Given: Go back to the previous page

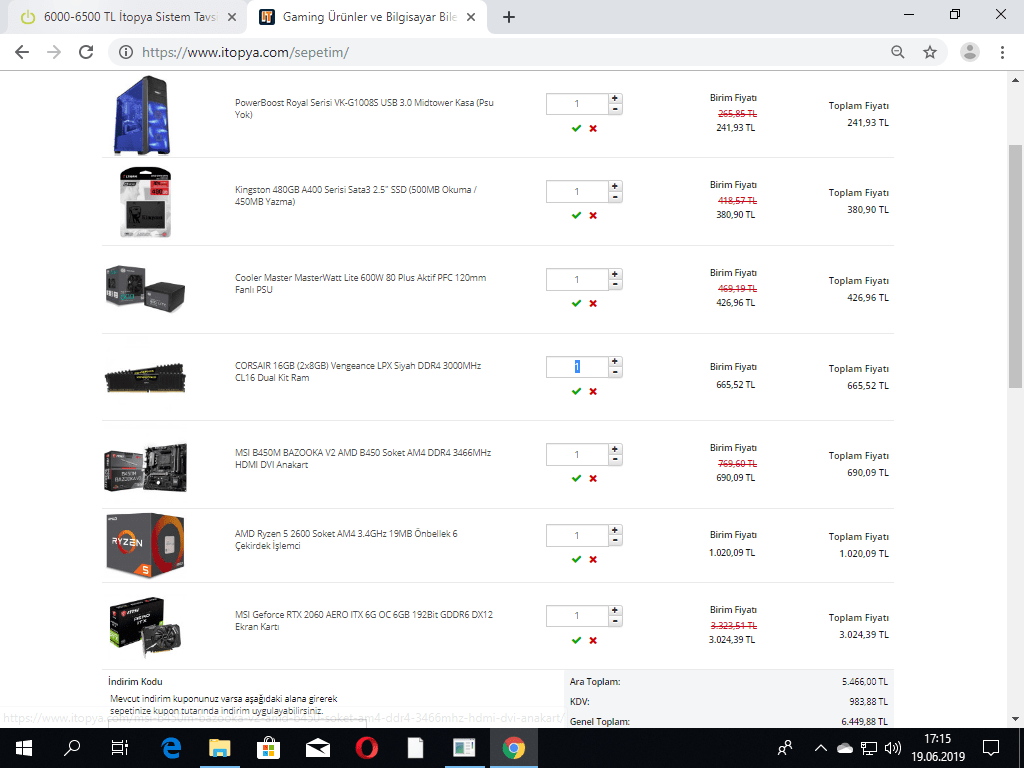Looking at the screenshot, I should coord(22,52).
